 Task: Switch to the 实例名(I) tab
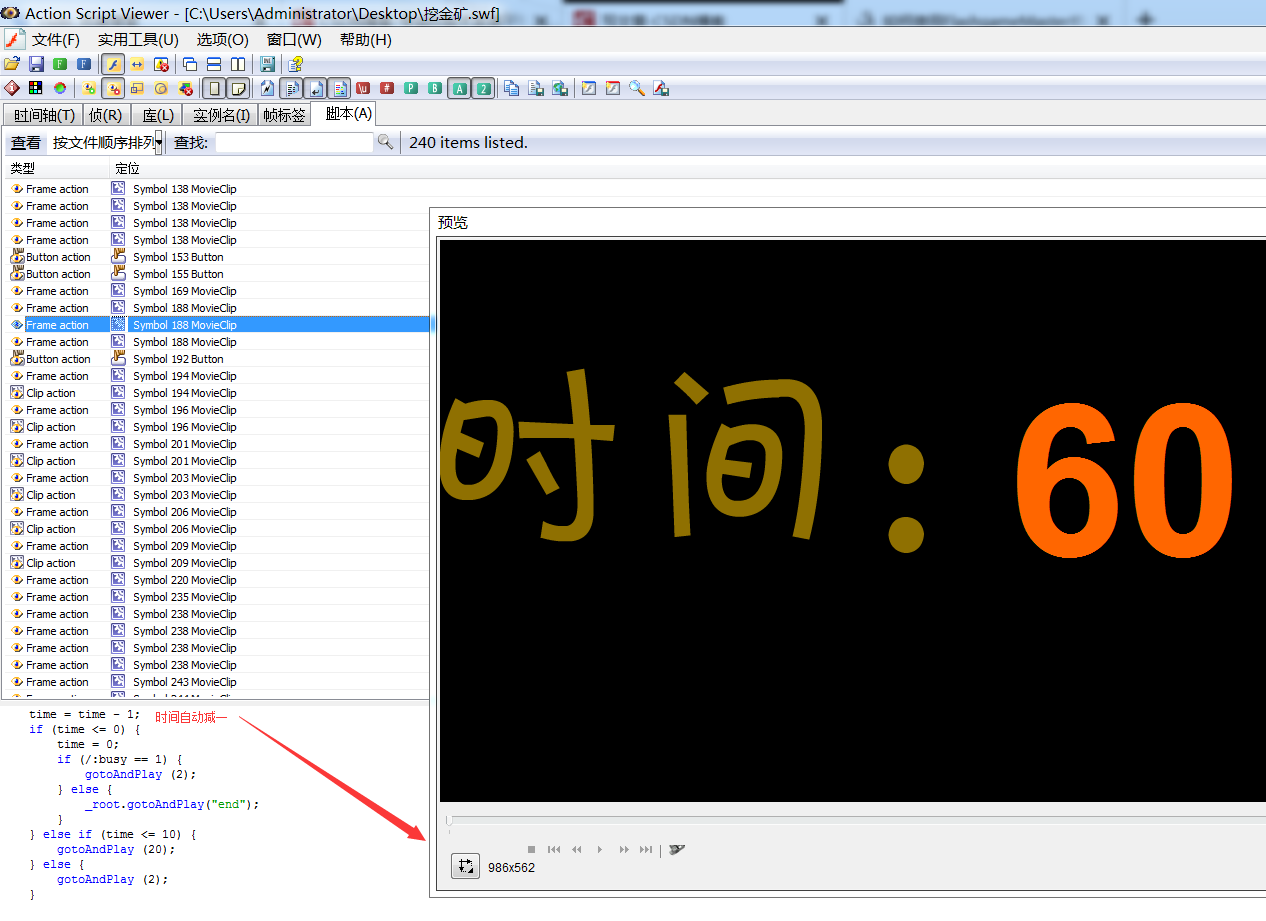[222, 115]
